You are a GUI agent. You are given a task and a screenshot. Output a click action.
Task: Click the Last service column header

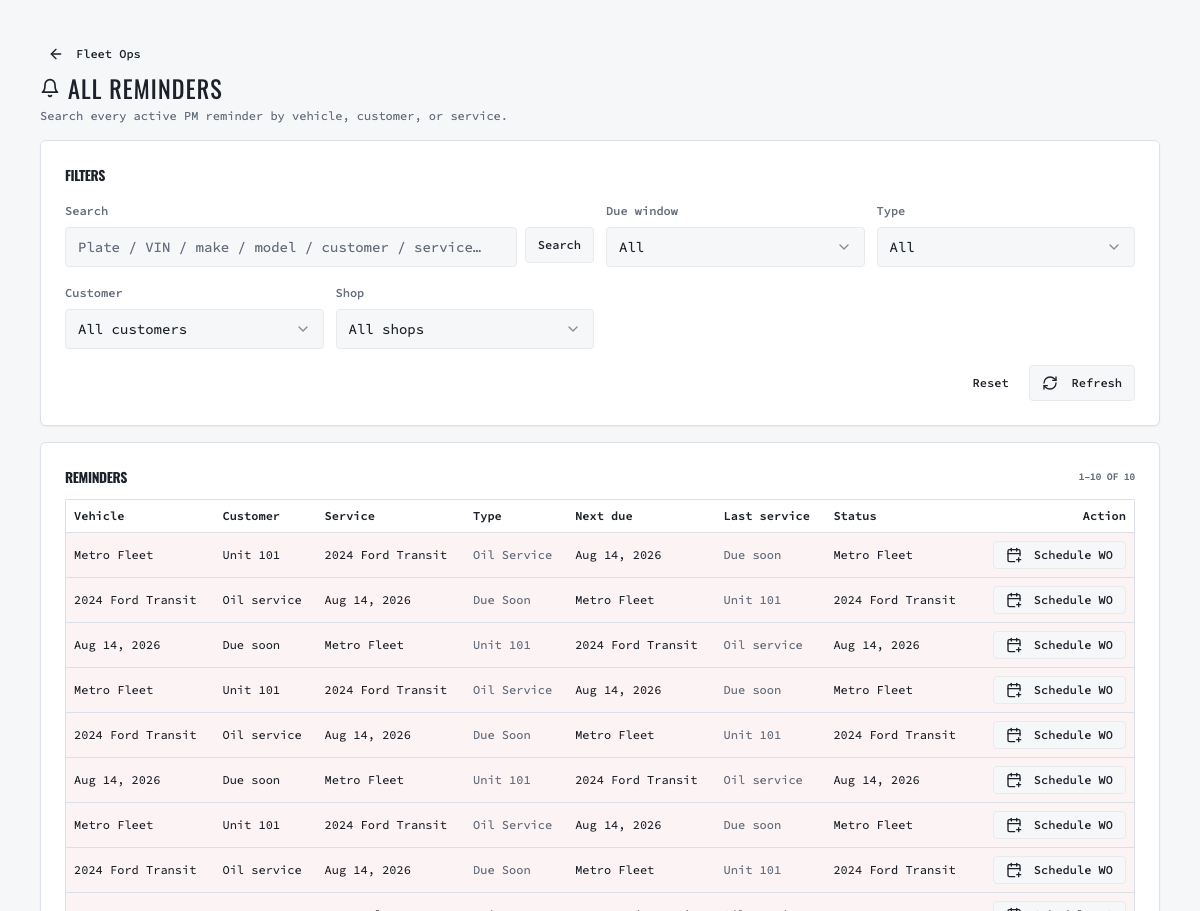(x=767, y=516)
